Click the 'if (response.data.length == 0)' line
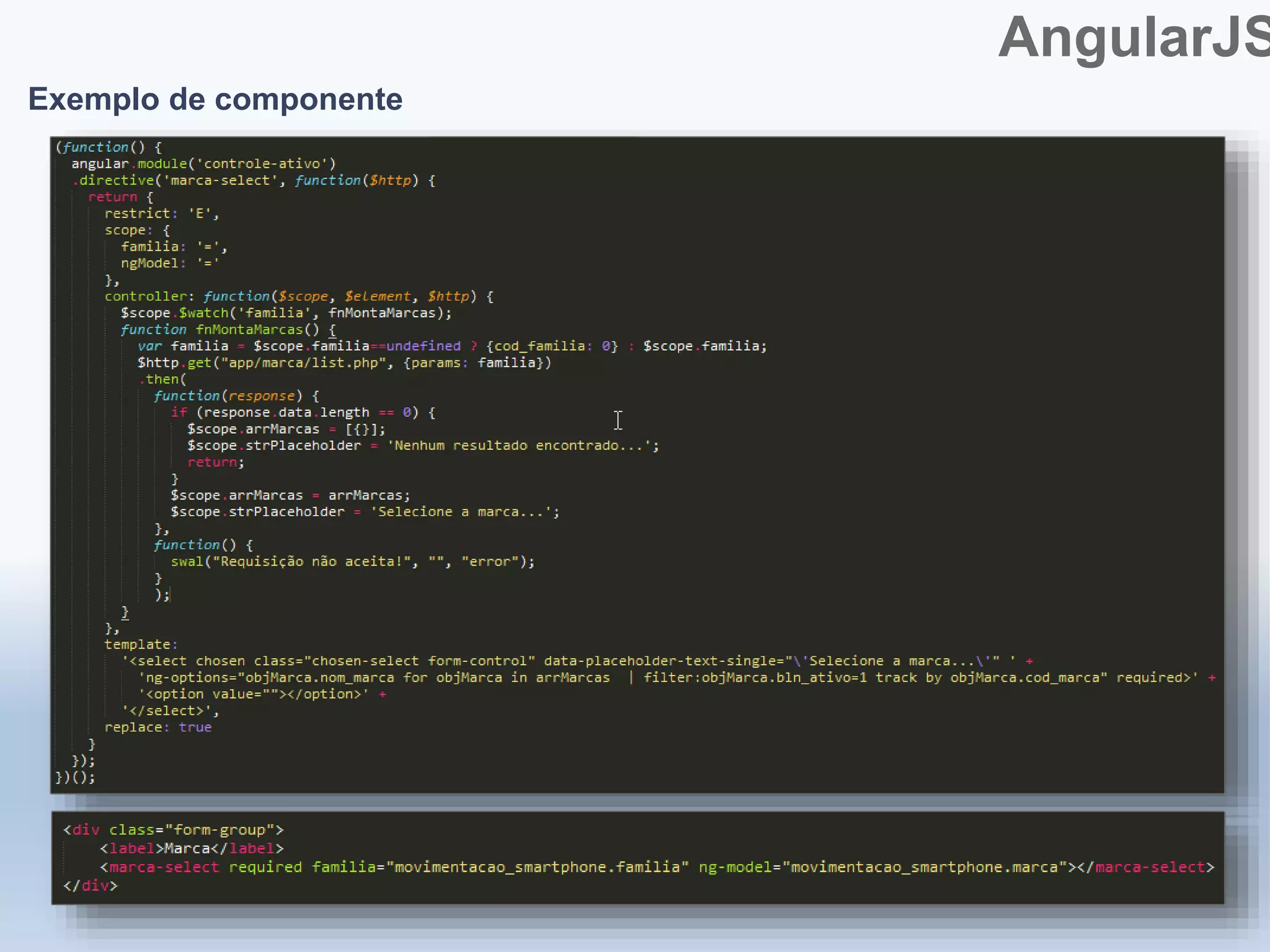 303,413
